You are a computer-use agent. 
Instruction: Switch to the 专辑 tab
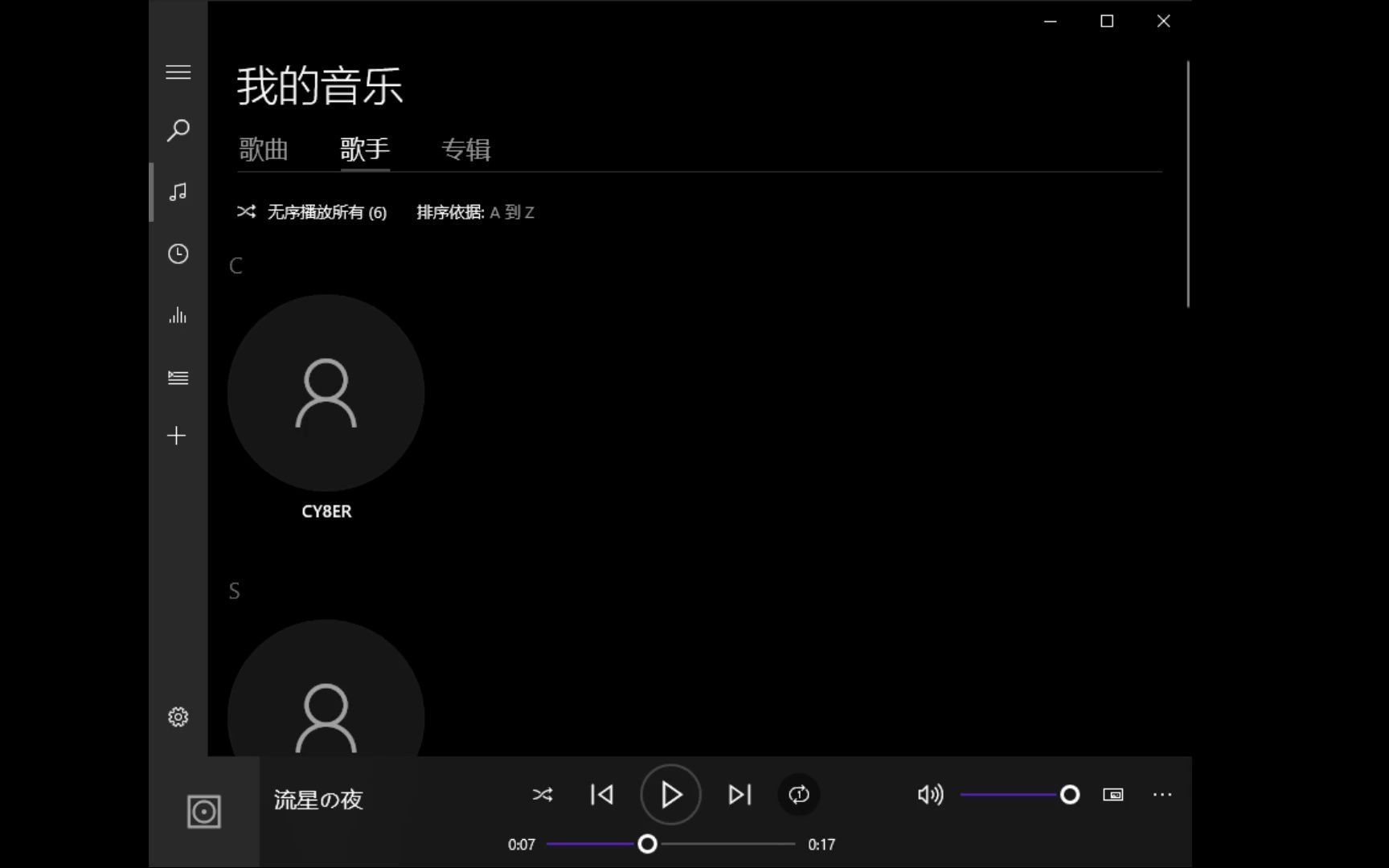(x=466, y=149)
